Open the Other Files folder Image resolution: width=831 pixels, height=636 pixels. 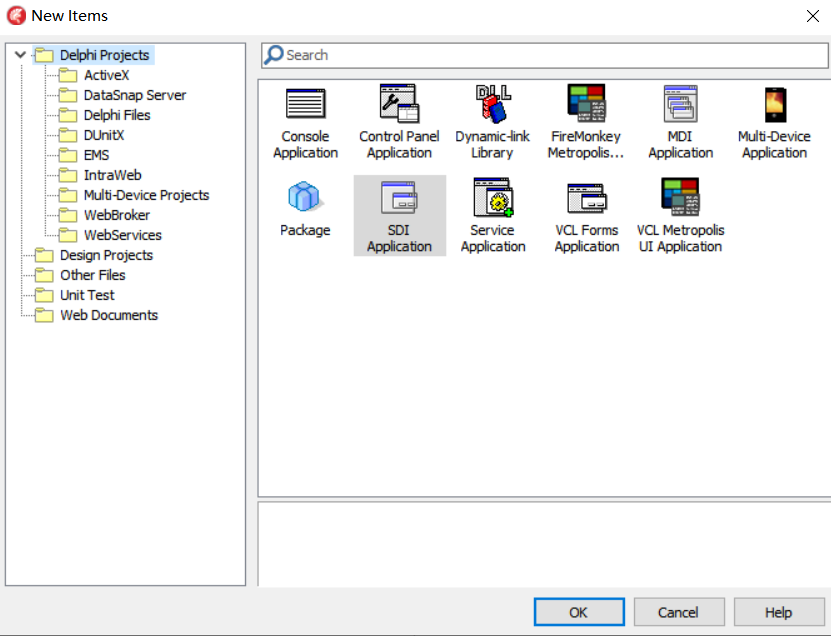pos(80,276)
